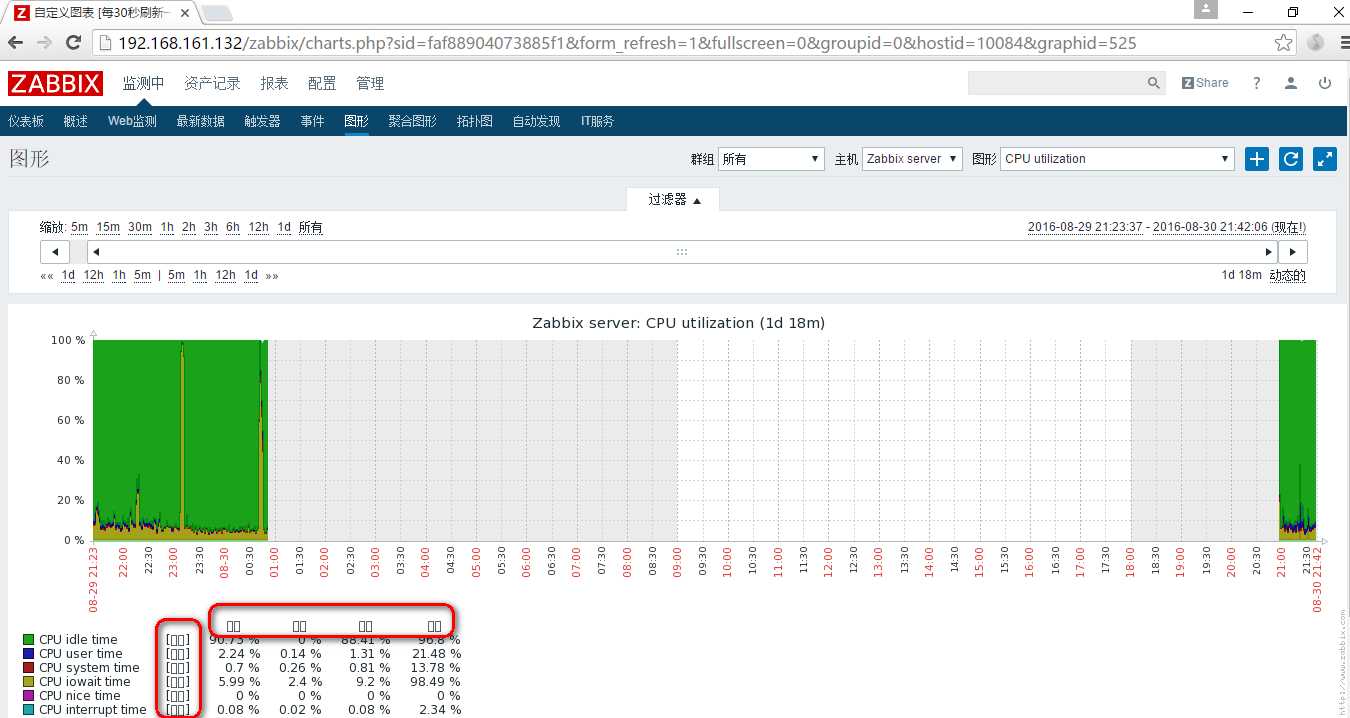Set zoom to 30m
This screenshot has height=718, width=1350.
(140, 227)
